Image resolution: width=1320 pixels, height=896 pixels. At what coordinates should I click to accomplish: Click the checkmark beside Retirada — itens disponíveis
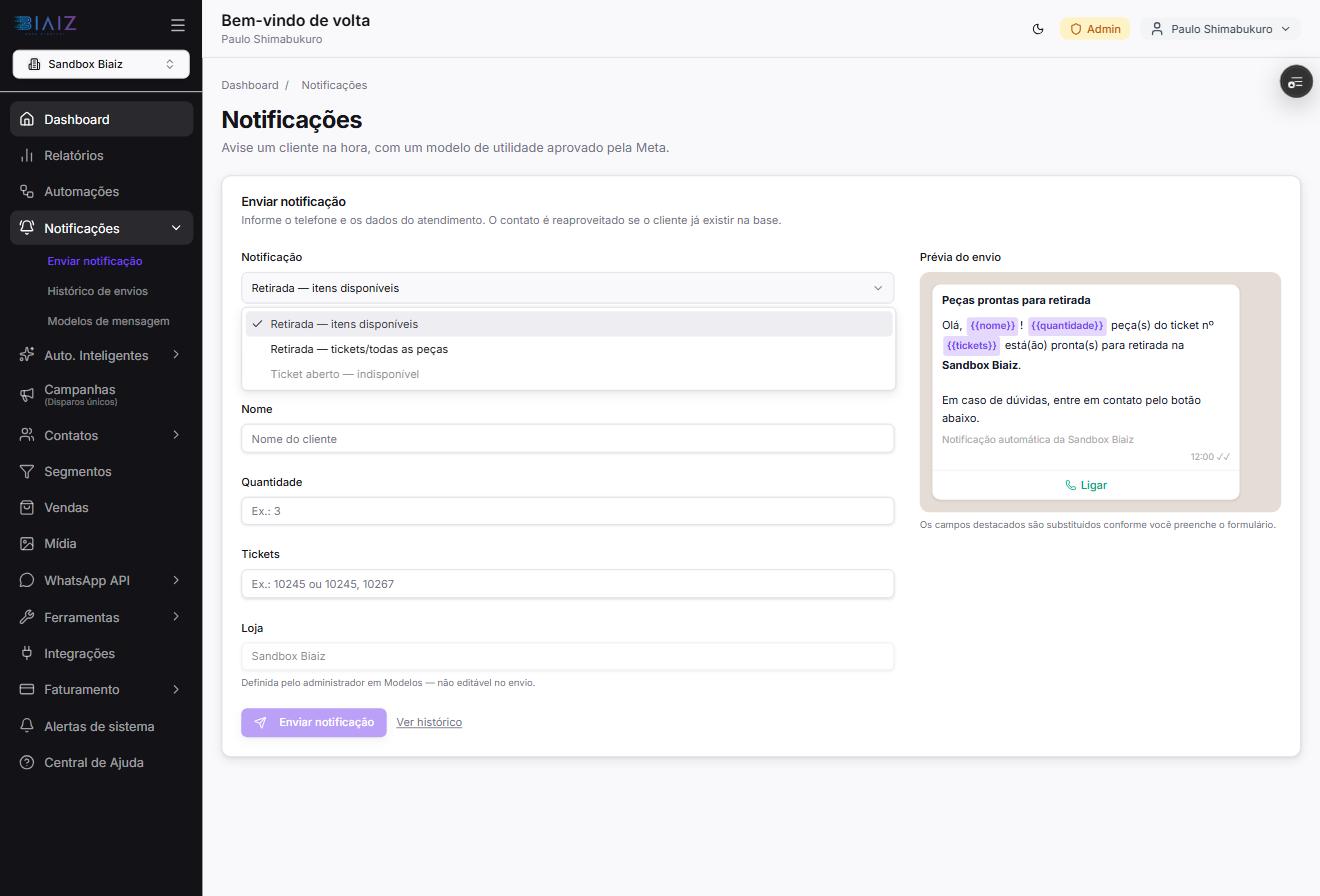pyautogui.click(x=258, y=324)
